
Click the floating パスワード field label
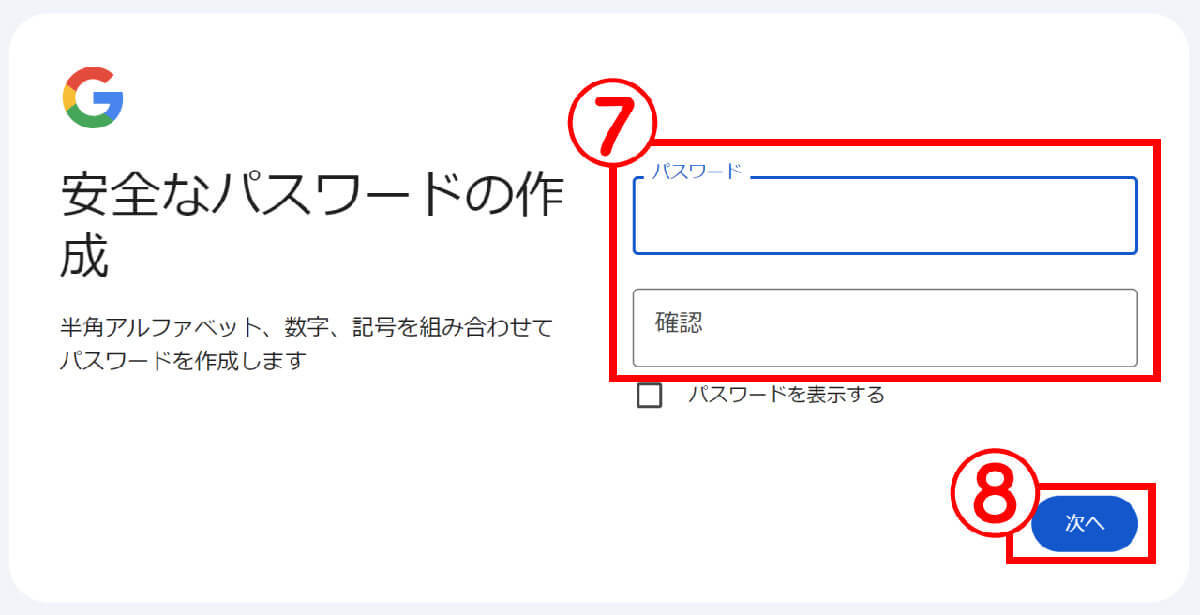click(x=697, y=172)
